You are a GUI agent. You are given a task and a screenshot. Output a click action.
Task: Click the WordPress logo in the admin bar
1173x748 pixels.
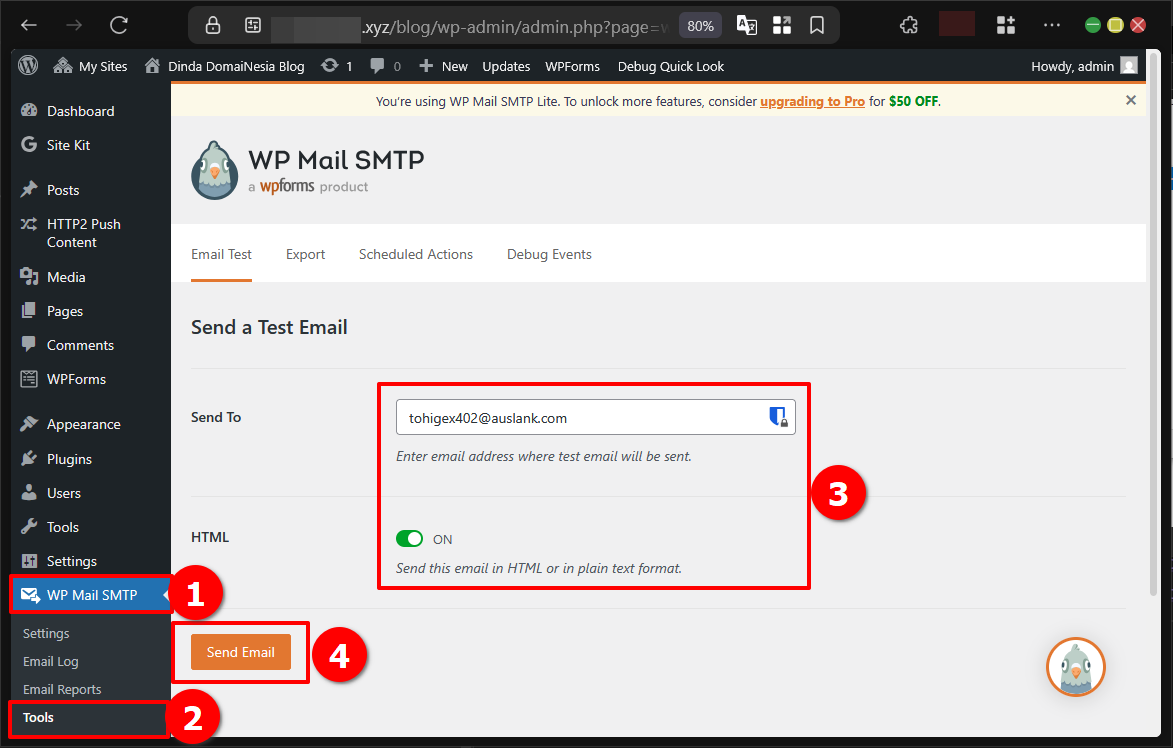28,66
